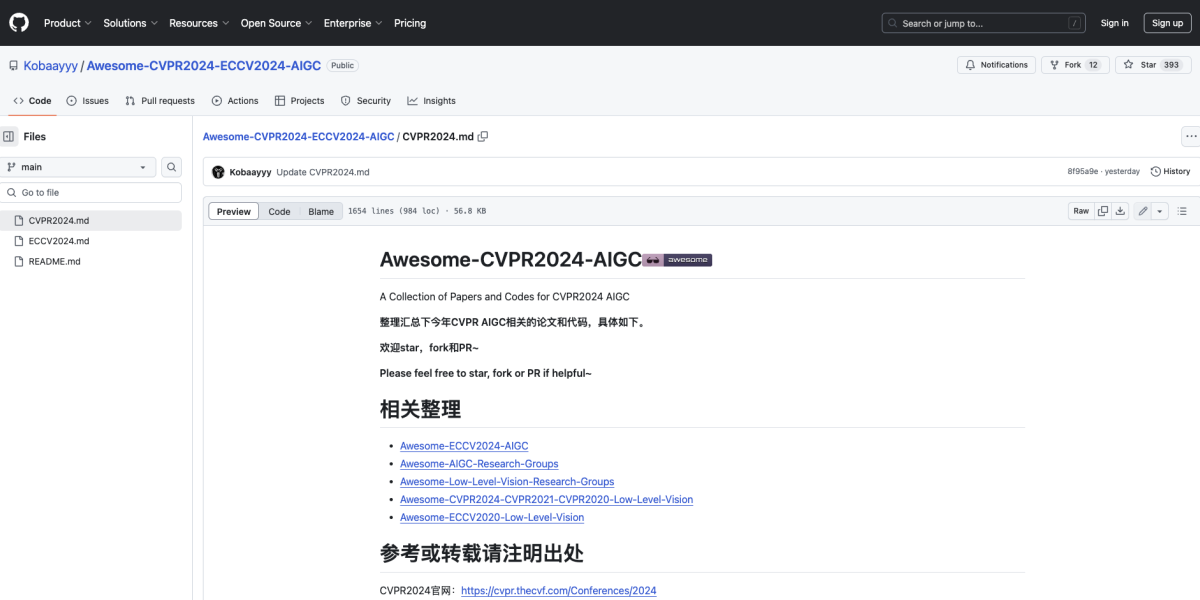Open the Awesome-ECCV2024-AIGC link
Screen dimensions: 1200x600
[x=463, y=445]
